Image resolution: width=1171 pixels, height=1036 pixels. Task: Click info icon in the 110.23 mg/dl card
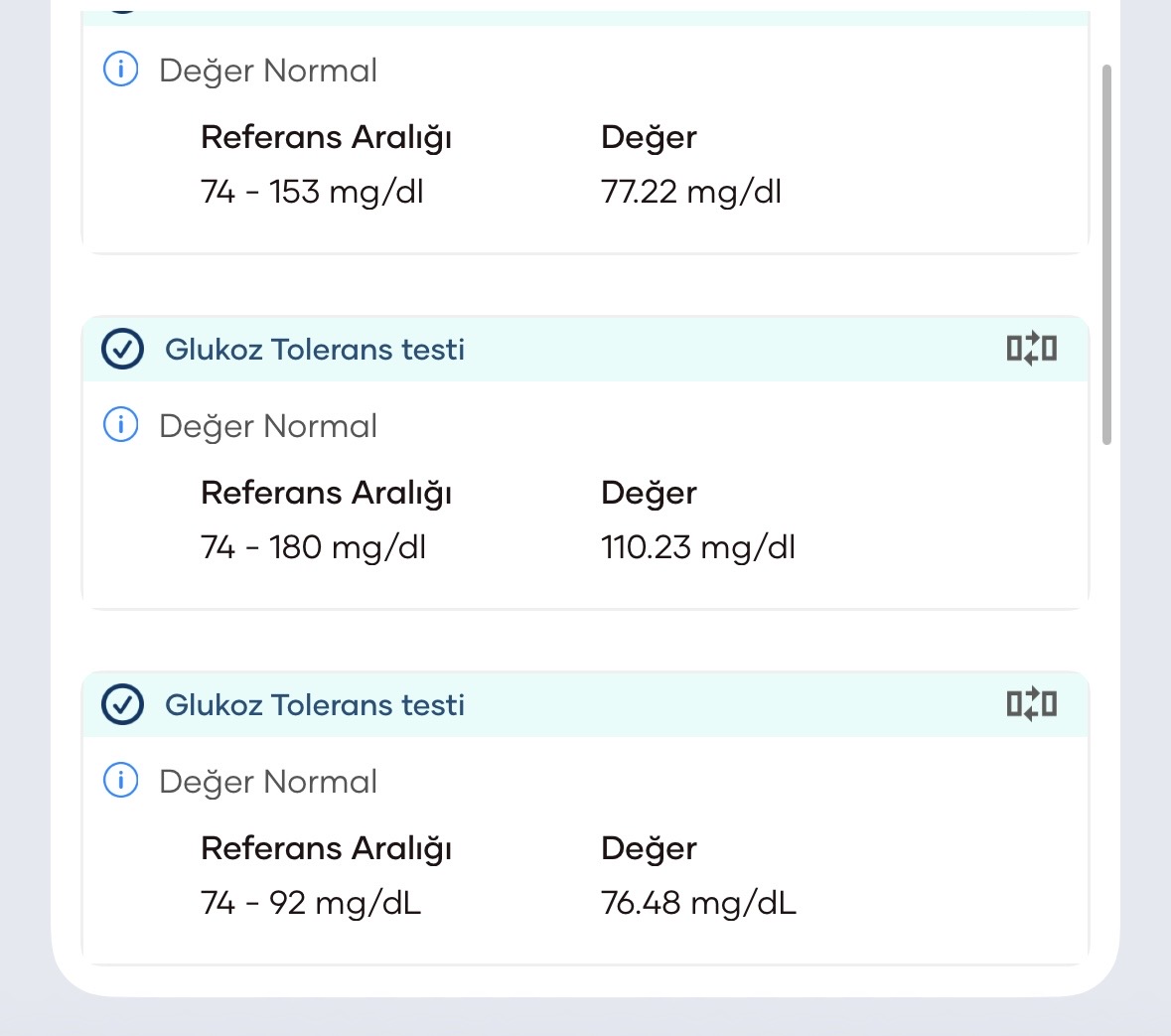click(121, 426)
